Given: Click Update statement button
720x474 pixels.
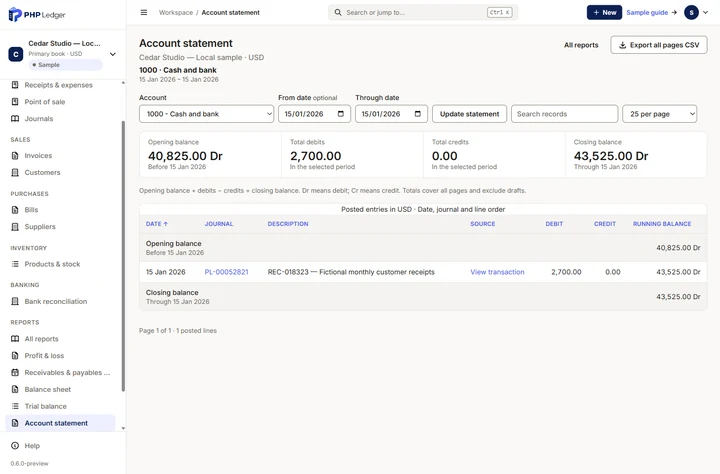Looking at the screenshot, I should (x=469, y=114).
